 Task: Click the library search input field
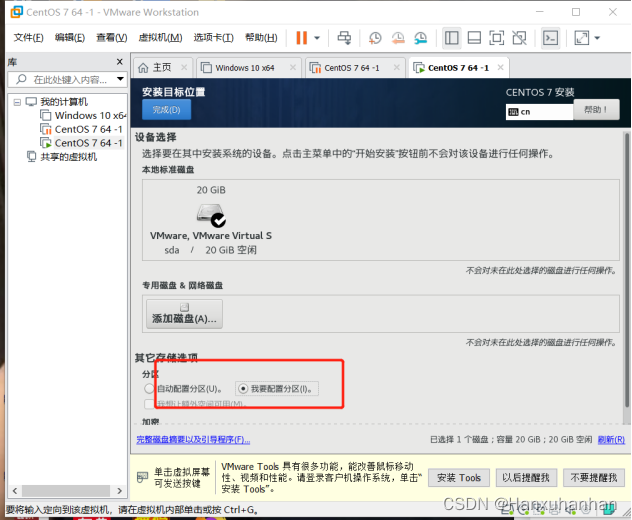point(67,79)
